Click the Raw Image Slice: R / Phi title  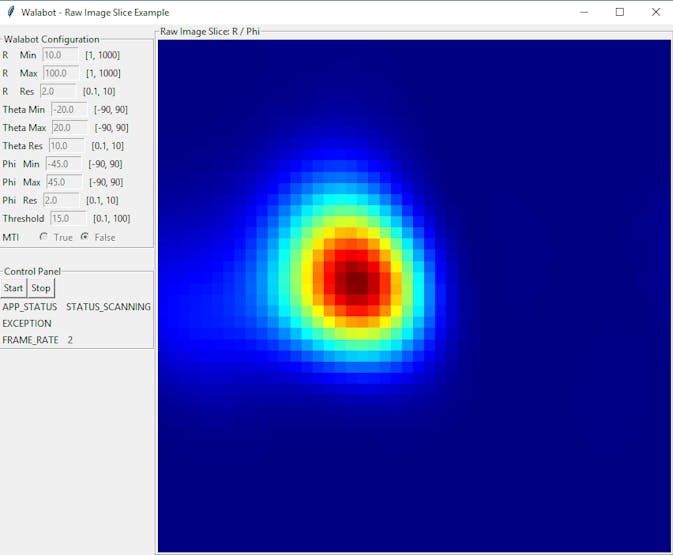click(210, 31)
